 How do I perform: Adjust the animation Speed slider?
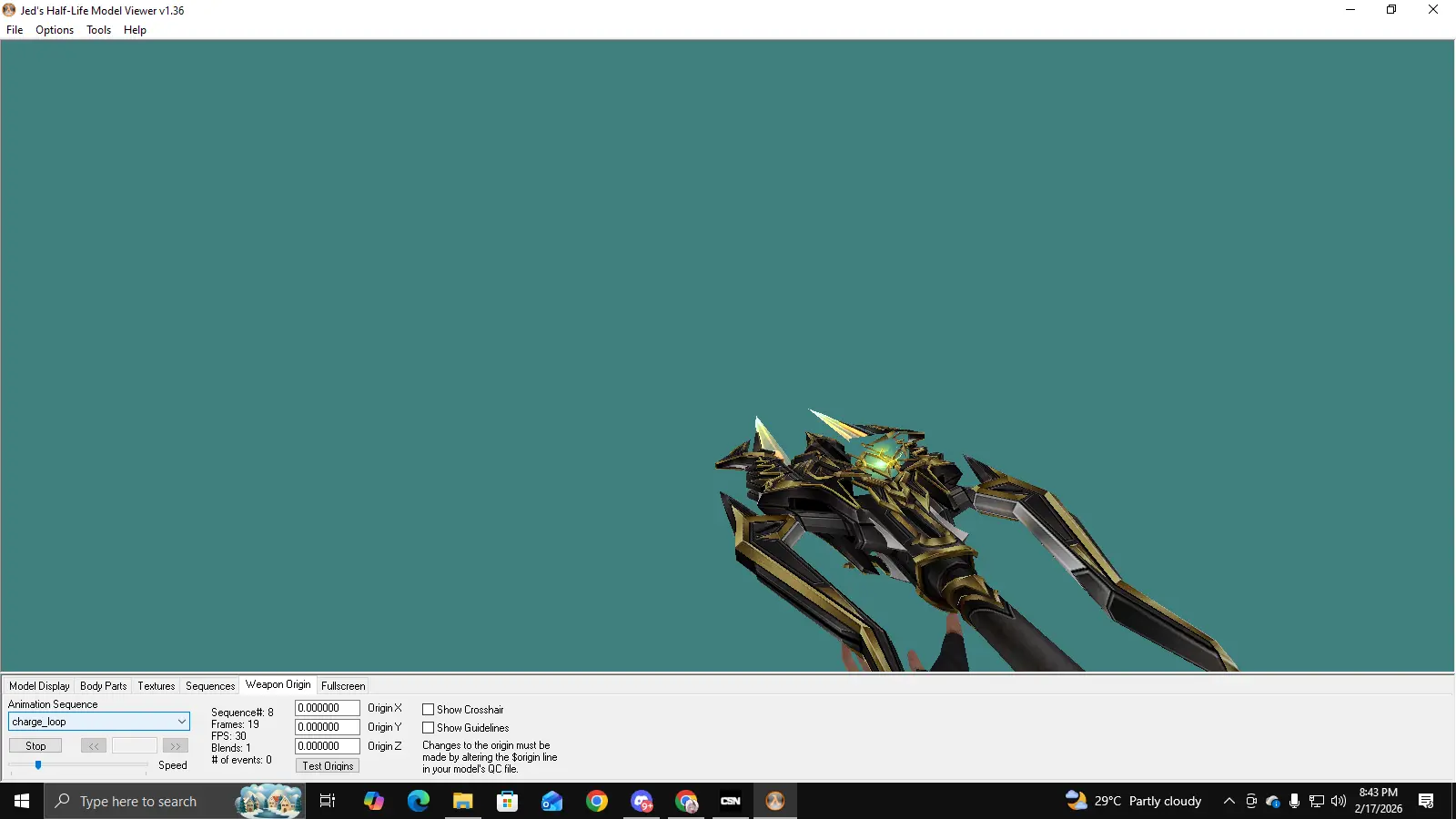38,765
